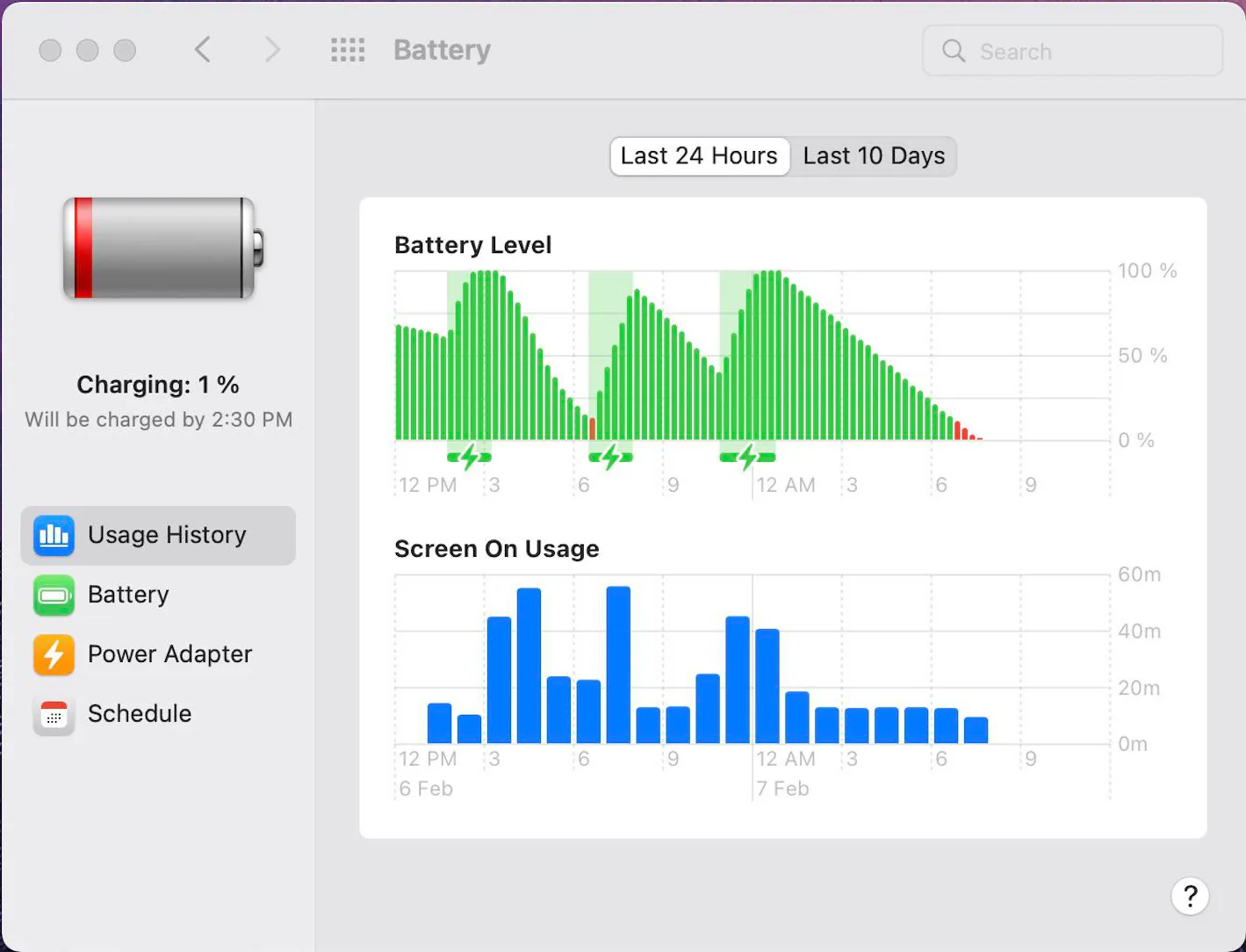Click the magnifying glass in Search
Screen dimensions: 1246x952
954,51
